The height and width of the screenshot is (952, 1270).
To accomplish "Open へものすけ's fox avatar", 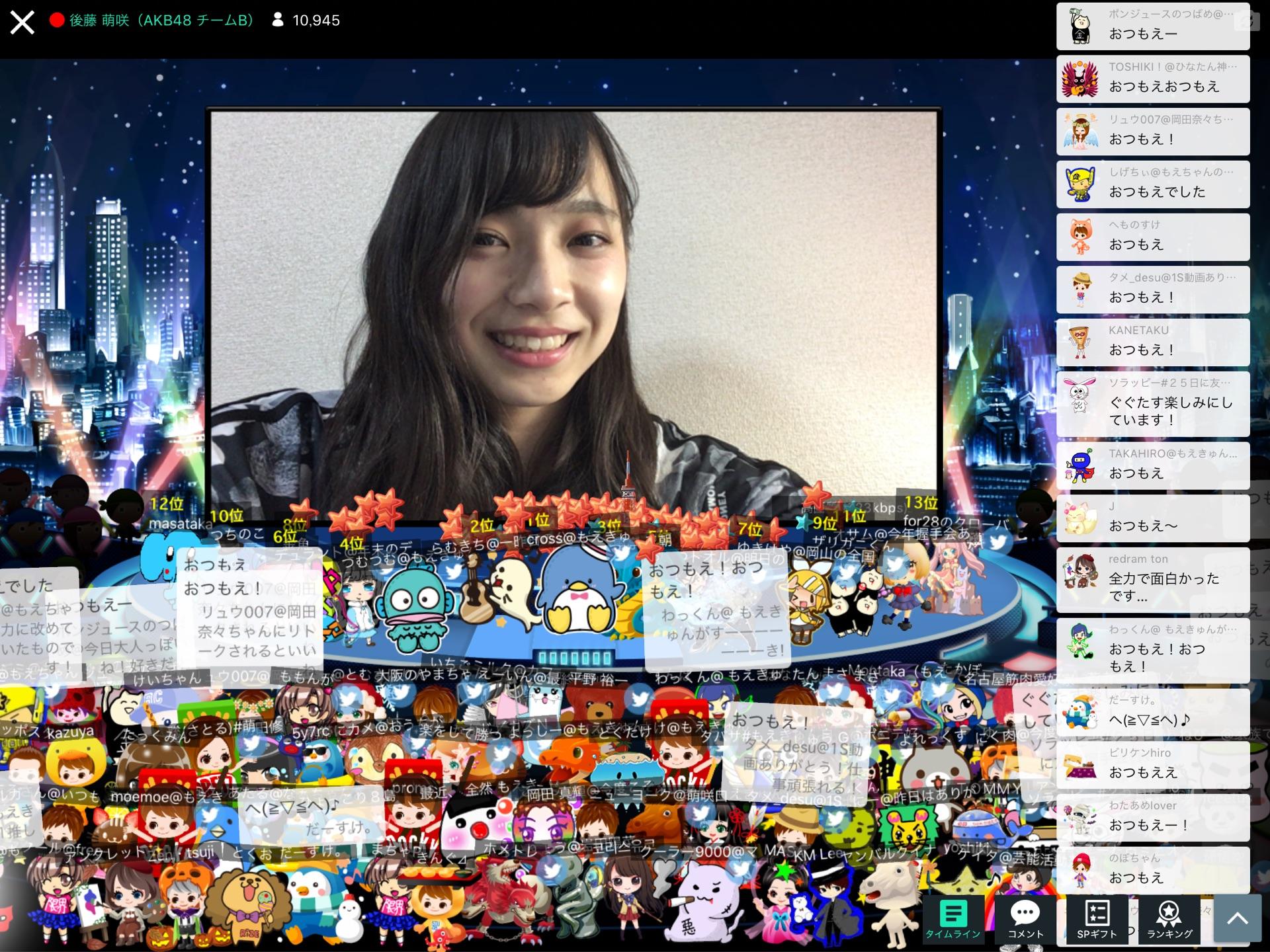I will click(1080, 237).
